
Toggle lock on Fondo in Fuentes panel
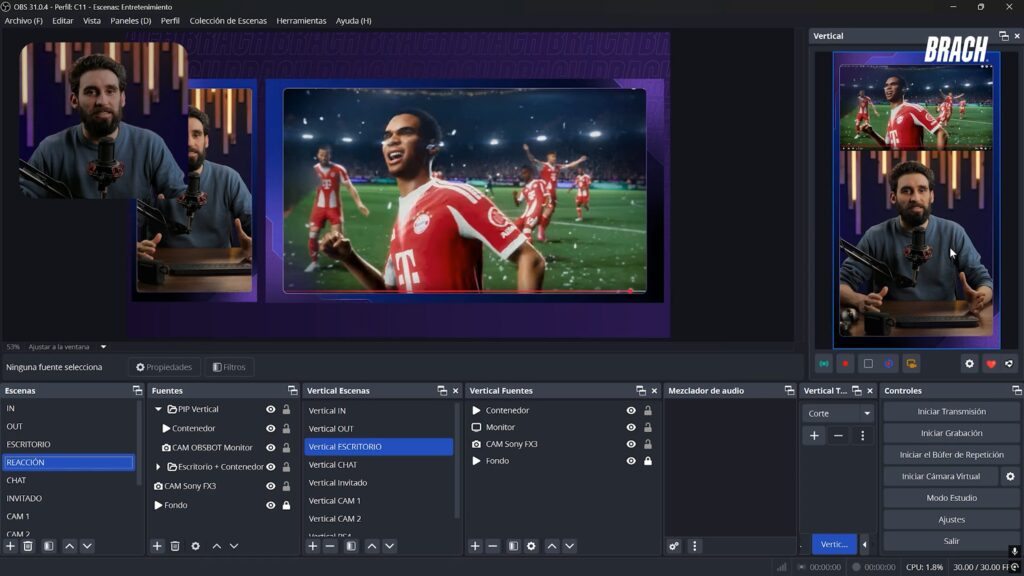click(x=287, y=506)
